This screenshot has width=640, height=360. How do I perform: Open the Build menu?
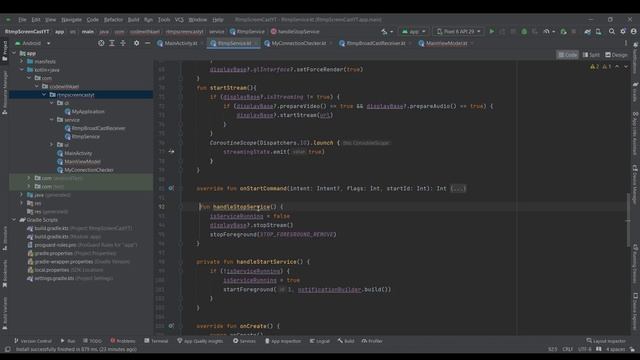(133, 20)
